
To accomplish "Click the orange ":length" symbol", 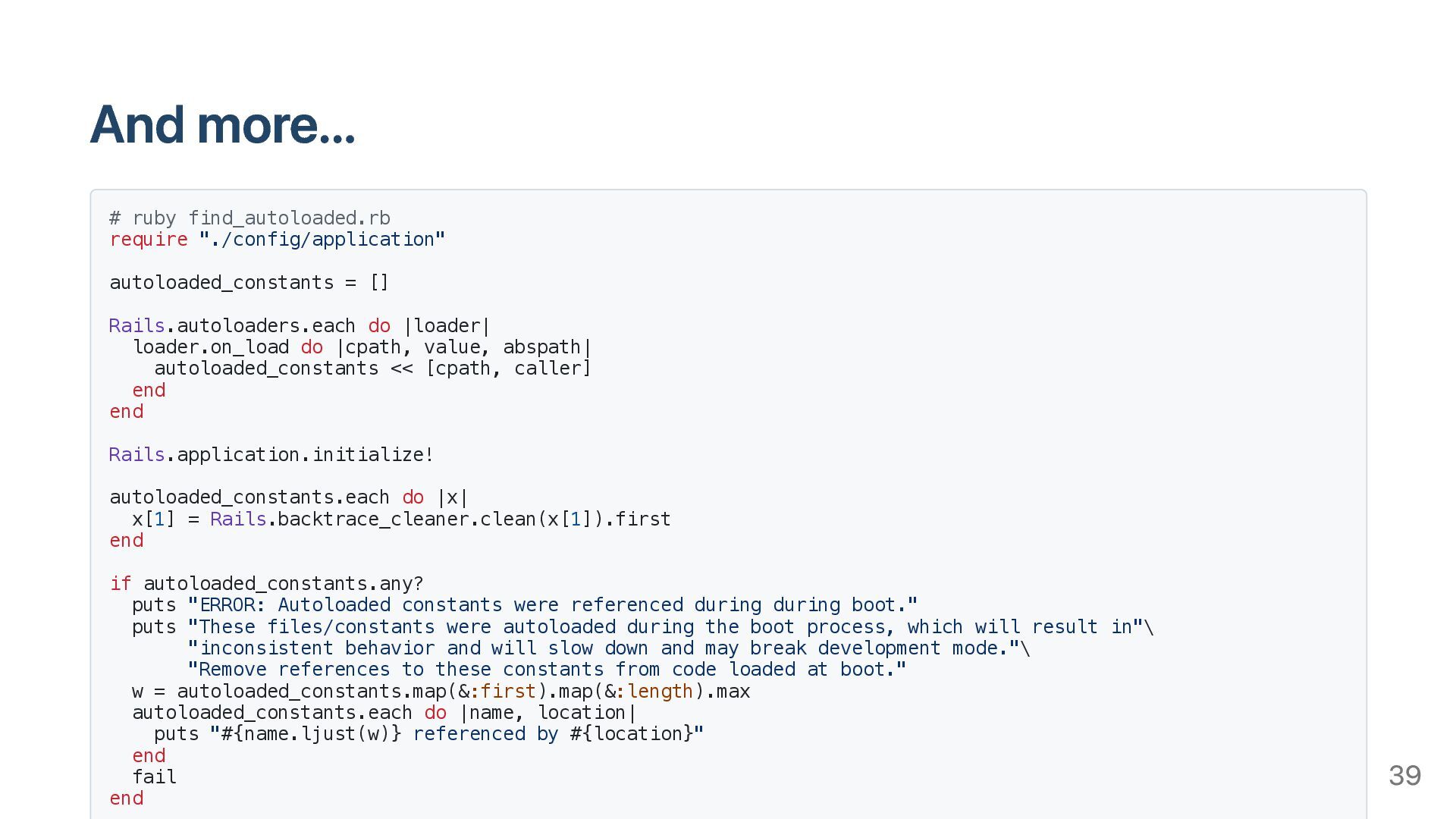I will pyautogui.click(x=654, y=692).
